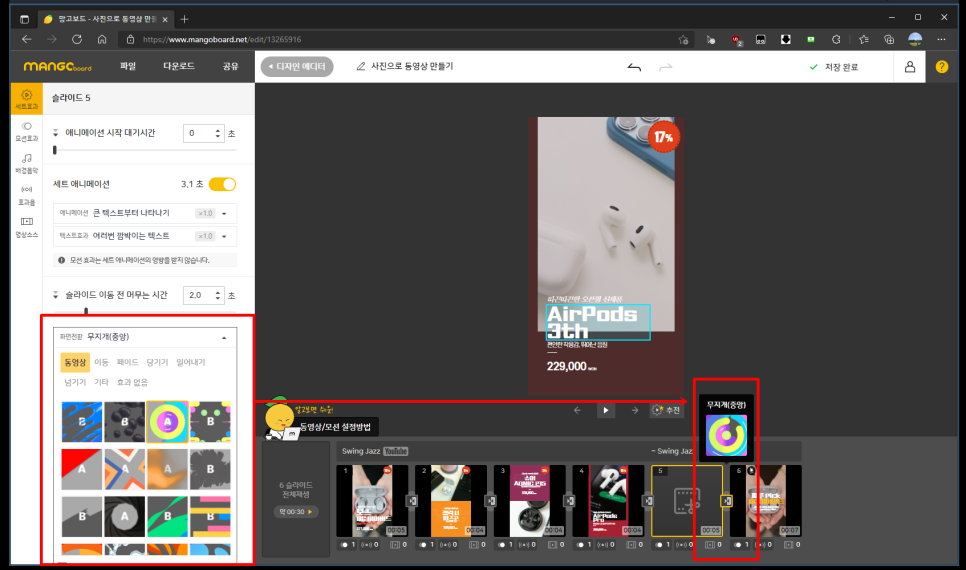
Task: Open the 세트효과 sidebar panel
Action: tap(26, 99)
